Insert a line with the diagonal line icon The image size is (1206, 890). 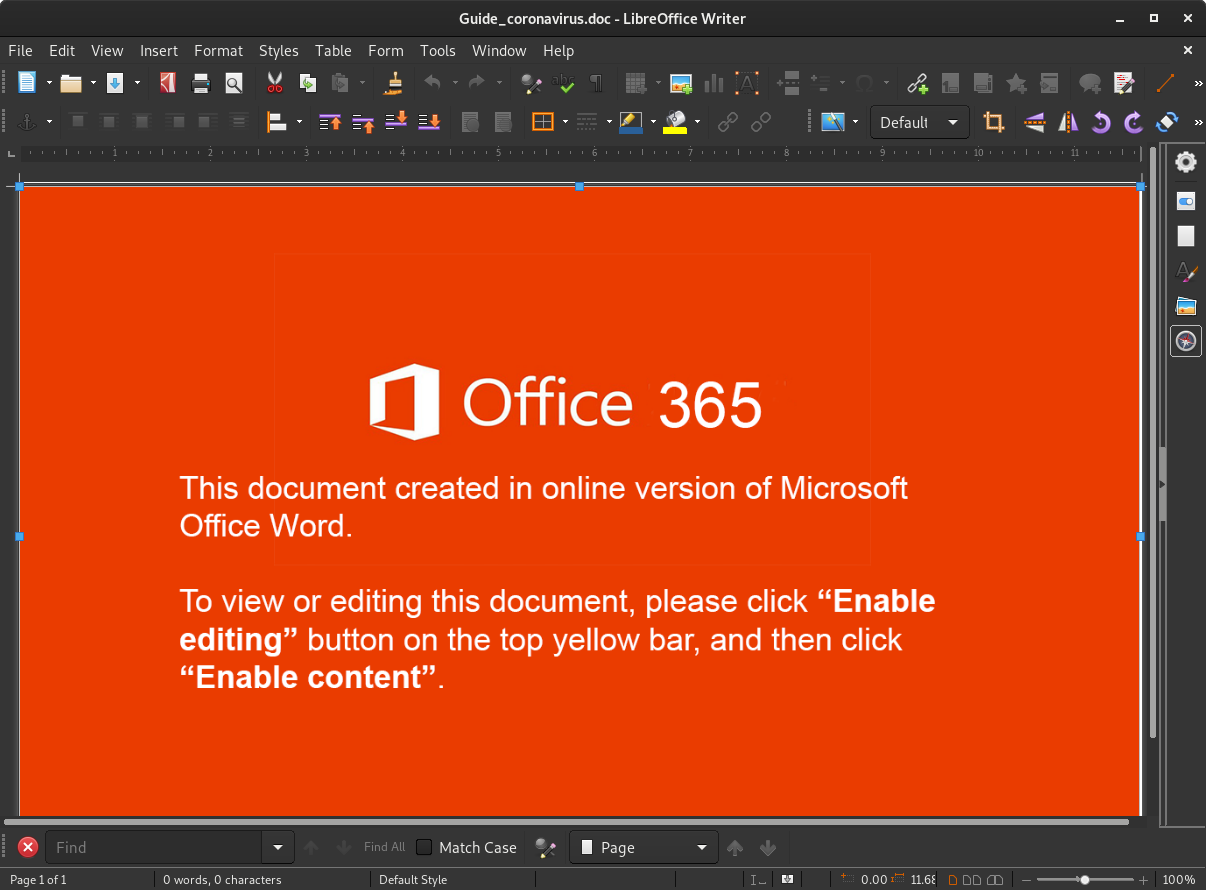(1166, 83)
